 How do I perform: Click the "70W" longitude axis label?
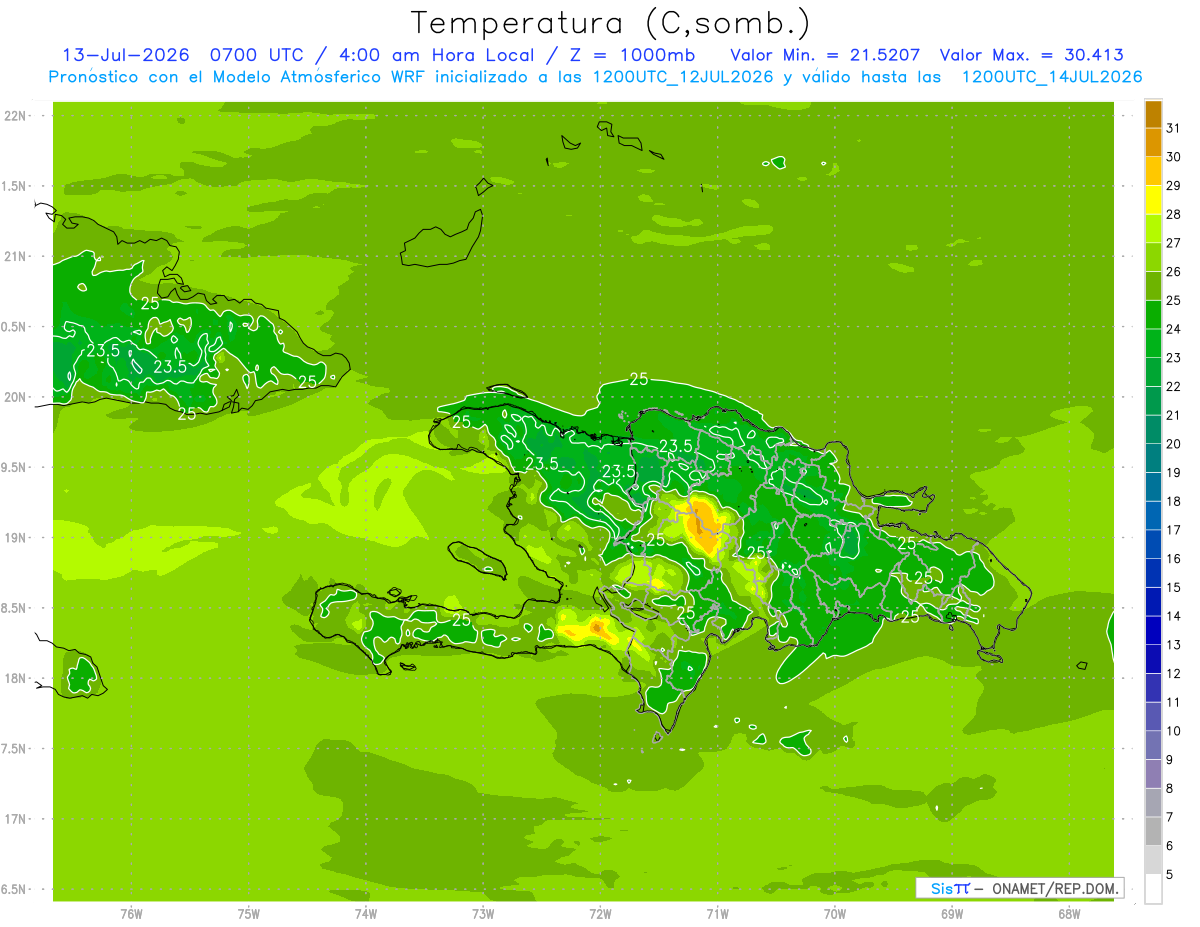tap(835, 913)
